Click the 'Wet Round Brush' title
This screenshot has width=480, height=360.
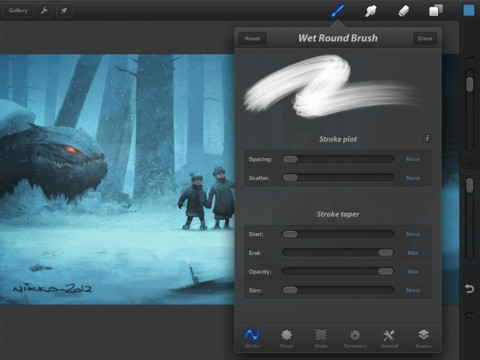(338, 38)
